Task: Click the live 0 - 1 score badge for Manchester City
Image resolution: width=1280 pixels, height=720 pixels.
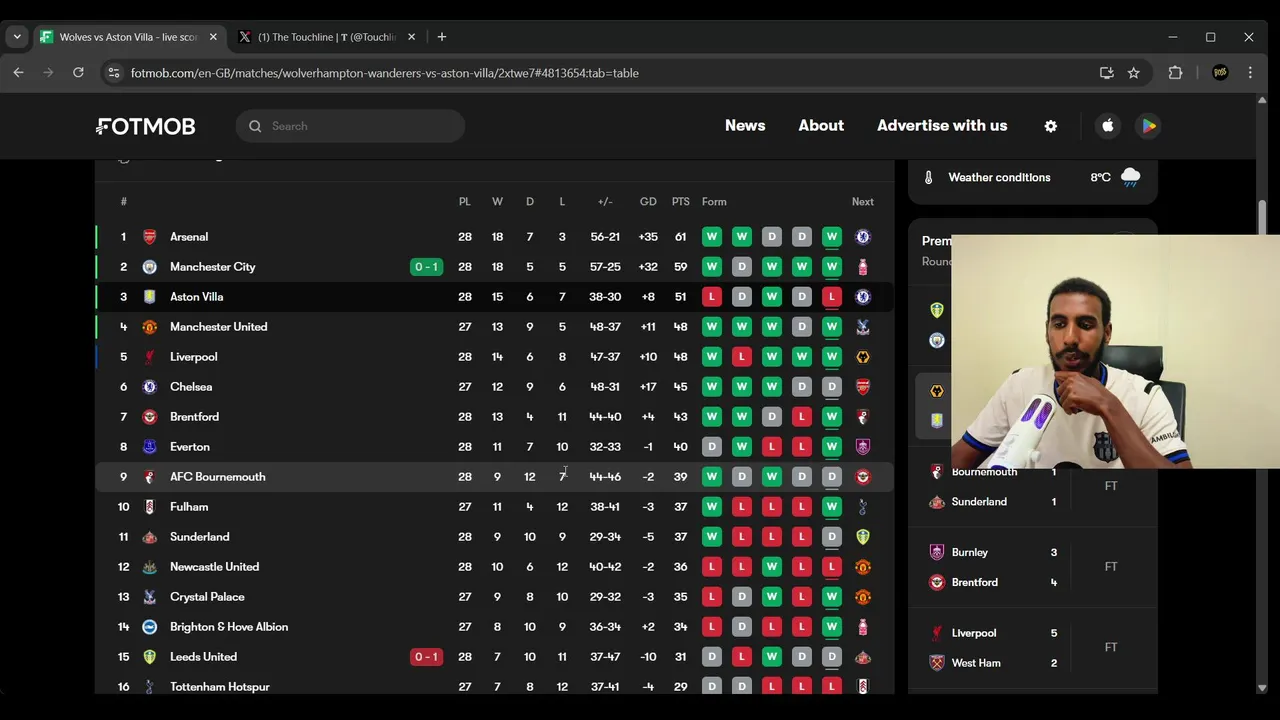Action: coord(426,267)
